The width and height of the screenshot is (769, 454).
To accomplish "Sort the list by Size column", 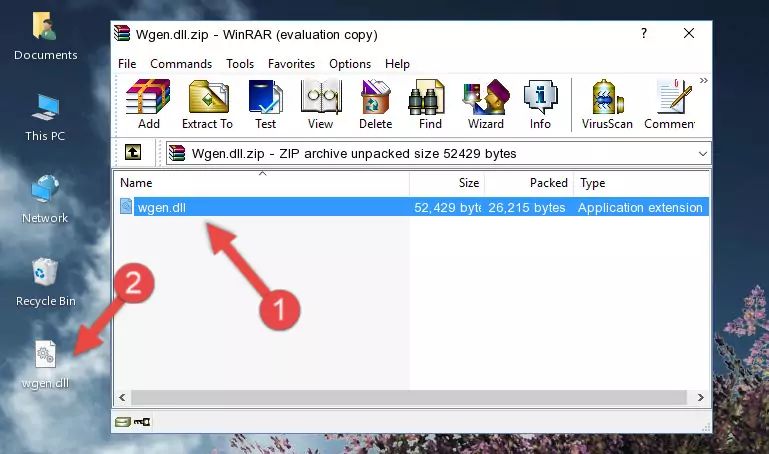I will pyautogui.click(x=447, y=183).
